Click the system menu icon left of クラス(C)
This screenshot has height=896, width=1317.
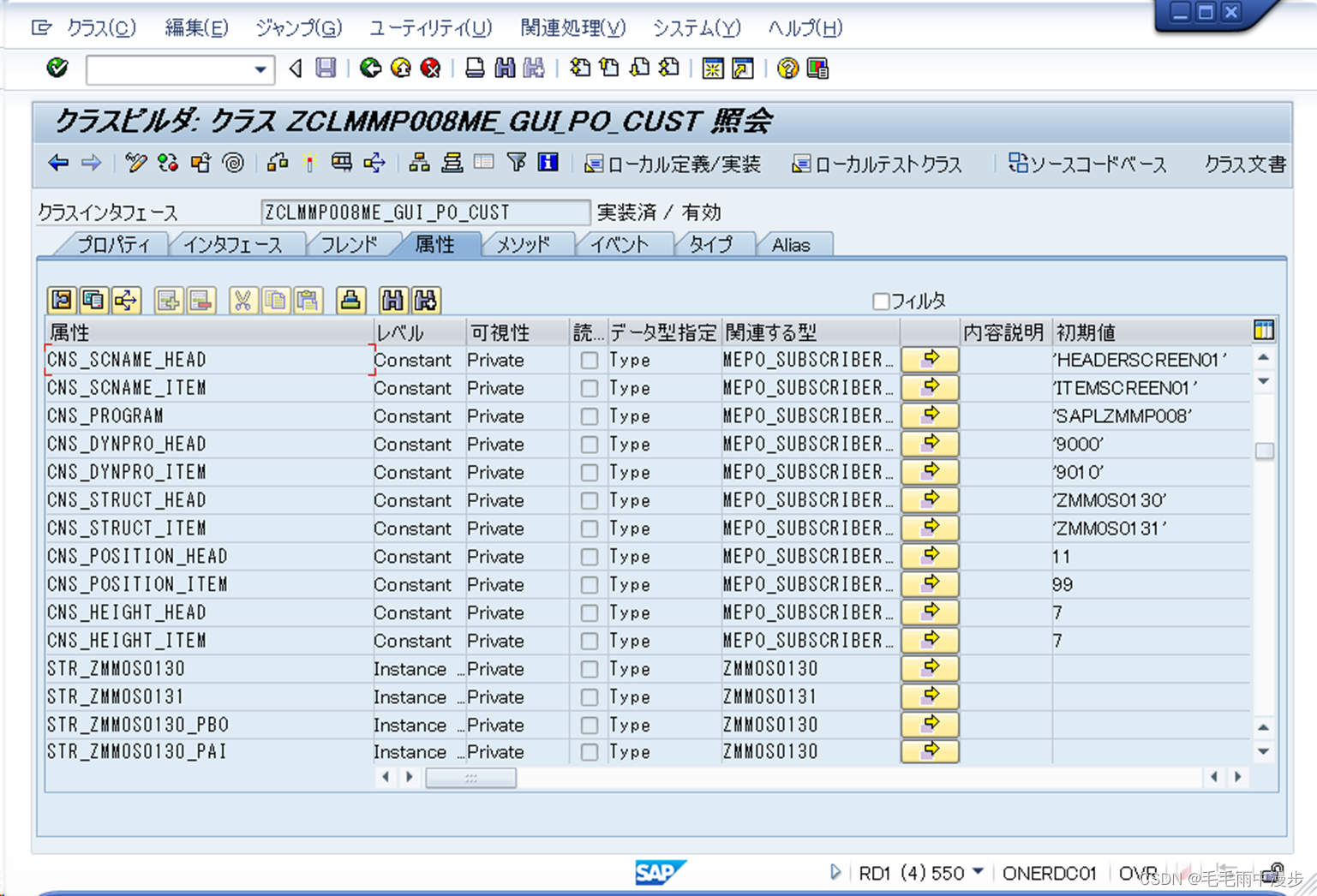click(x=41, y=28)
